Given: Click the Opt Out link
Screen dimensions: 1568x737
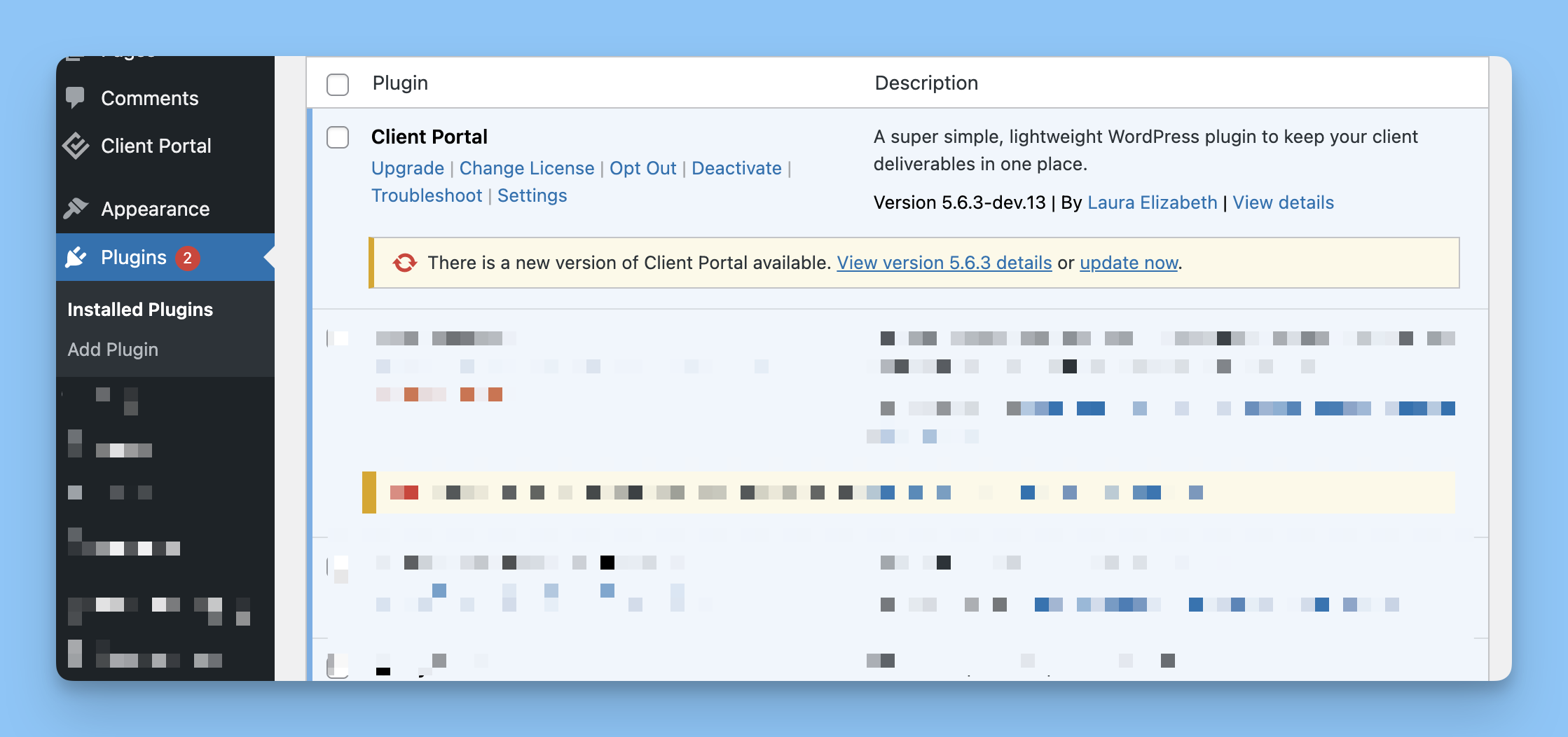Looking at the screenshot, I should [x=643, y=168].
